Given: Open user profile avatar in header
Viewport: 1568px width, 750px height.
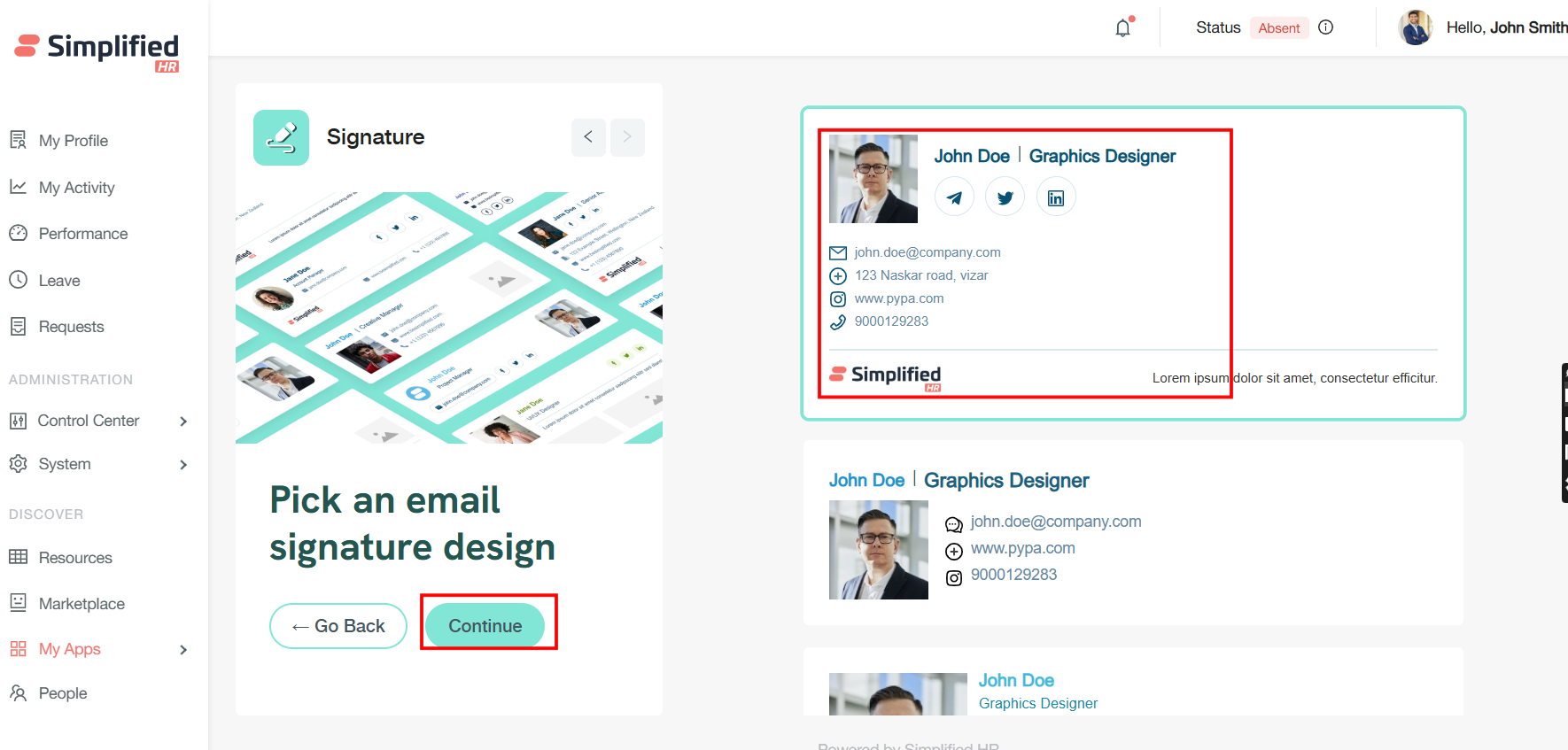Looking at the screenshot, I should tap(1415, 27).
